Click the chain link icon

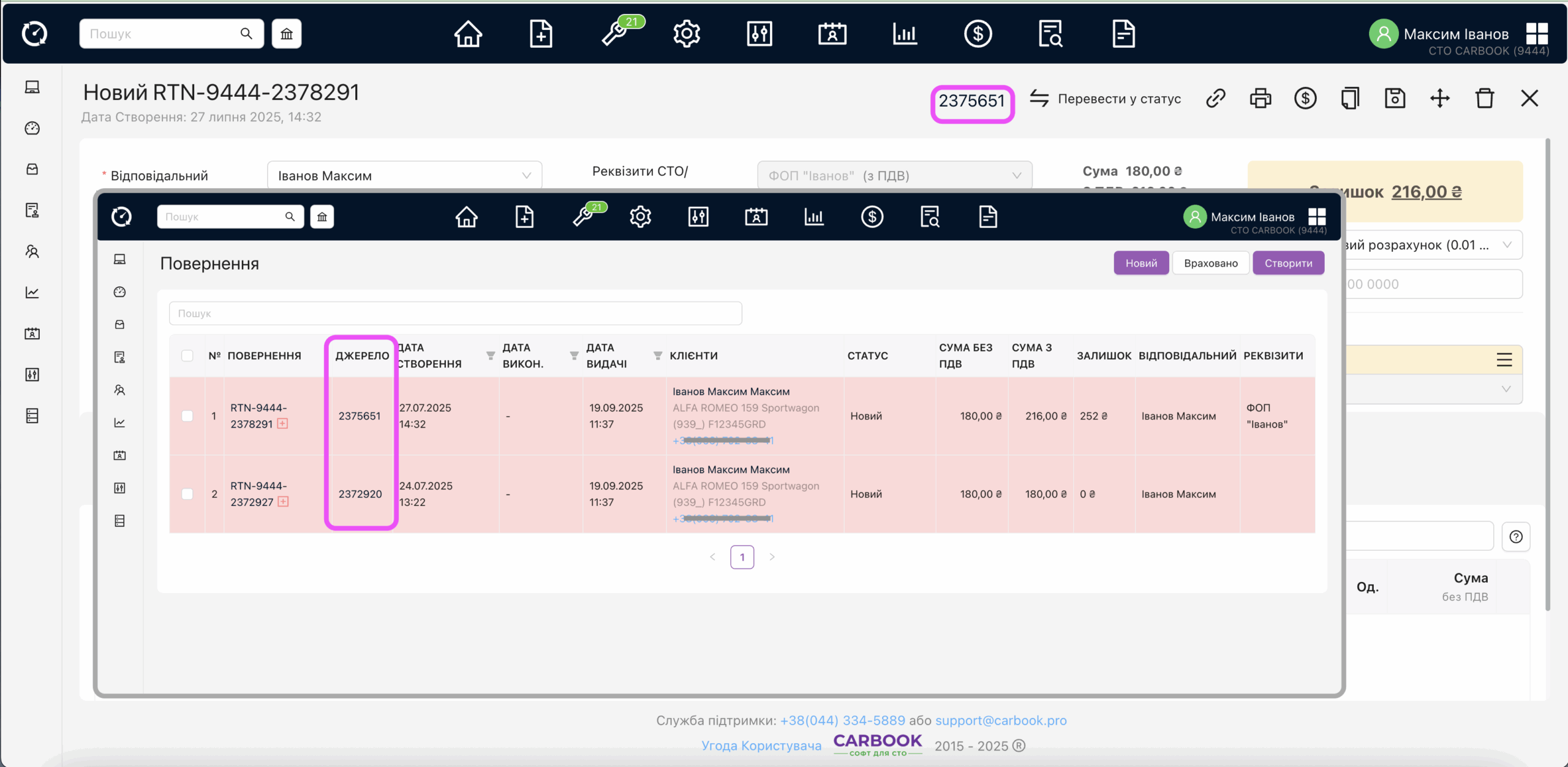[x=1215, y=99]
